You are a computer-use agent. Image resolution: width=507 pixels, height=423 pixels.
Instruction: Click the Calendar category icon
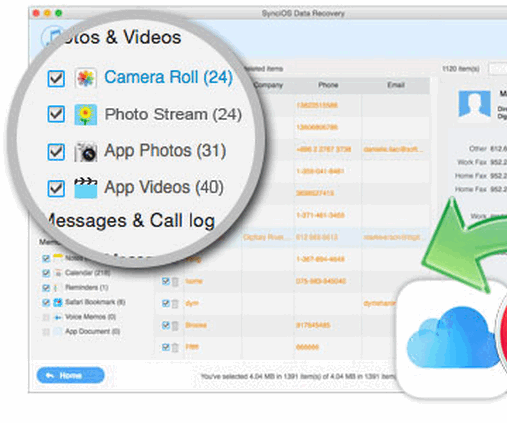(58, 273)
